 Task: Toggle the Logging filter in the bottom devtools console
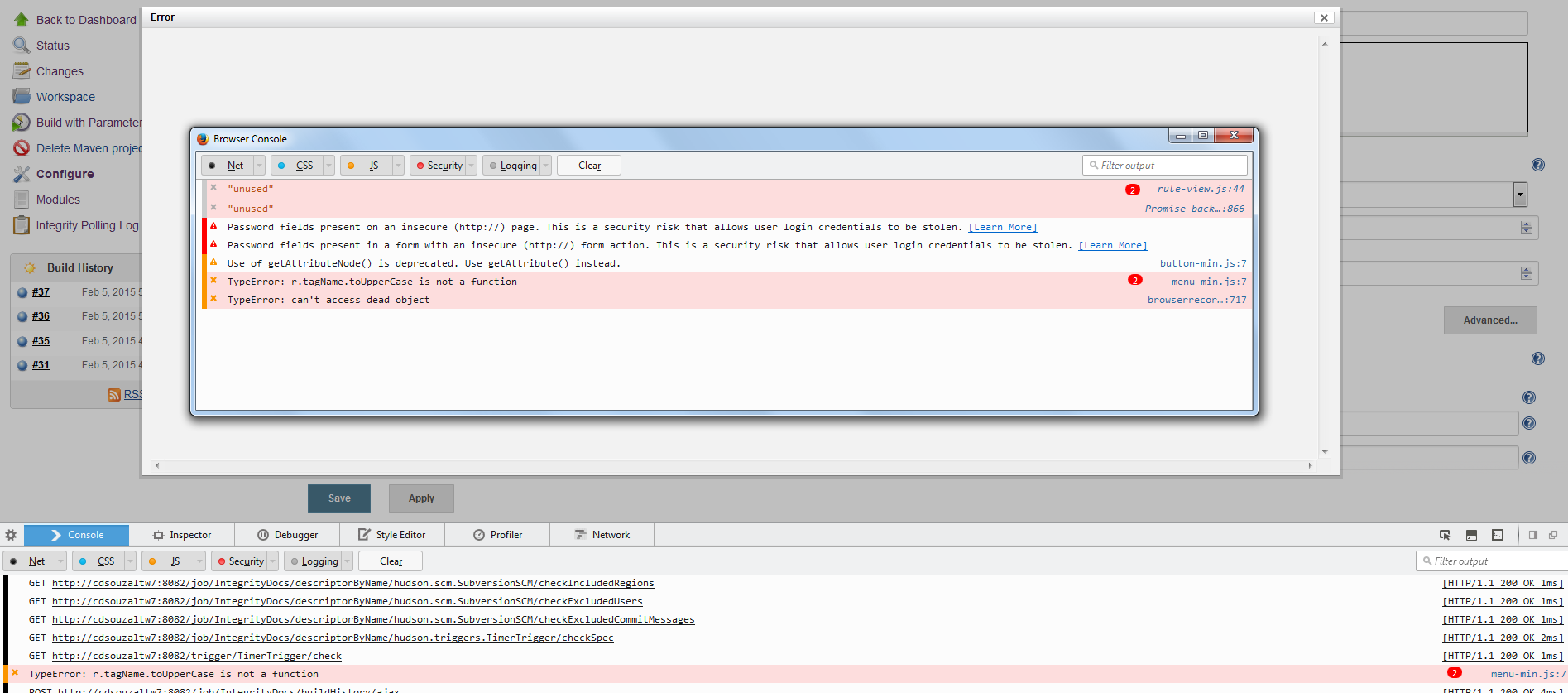tap(313, 561)
